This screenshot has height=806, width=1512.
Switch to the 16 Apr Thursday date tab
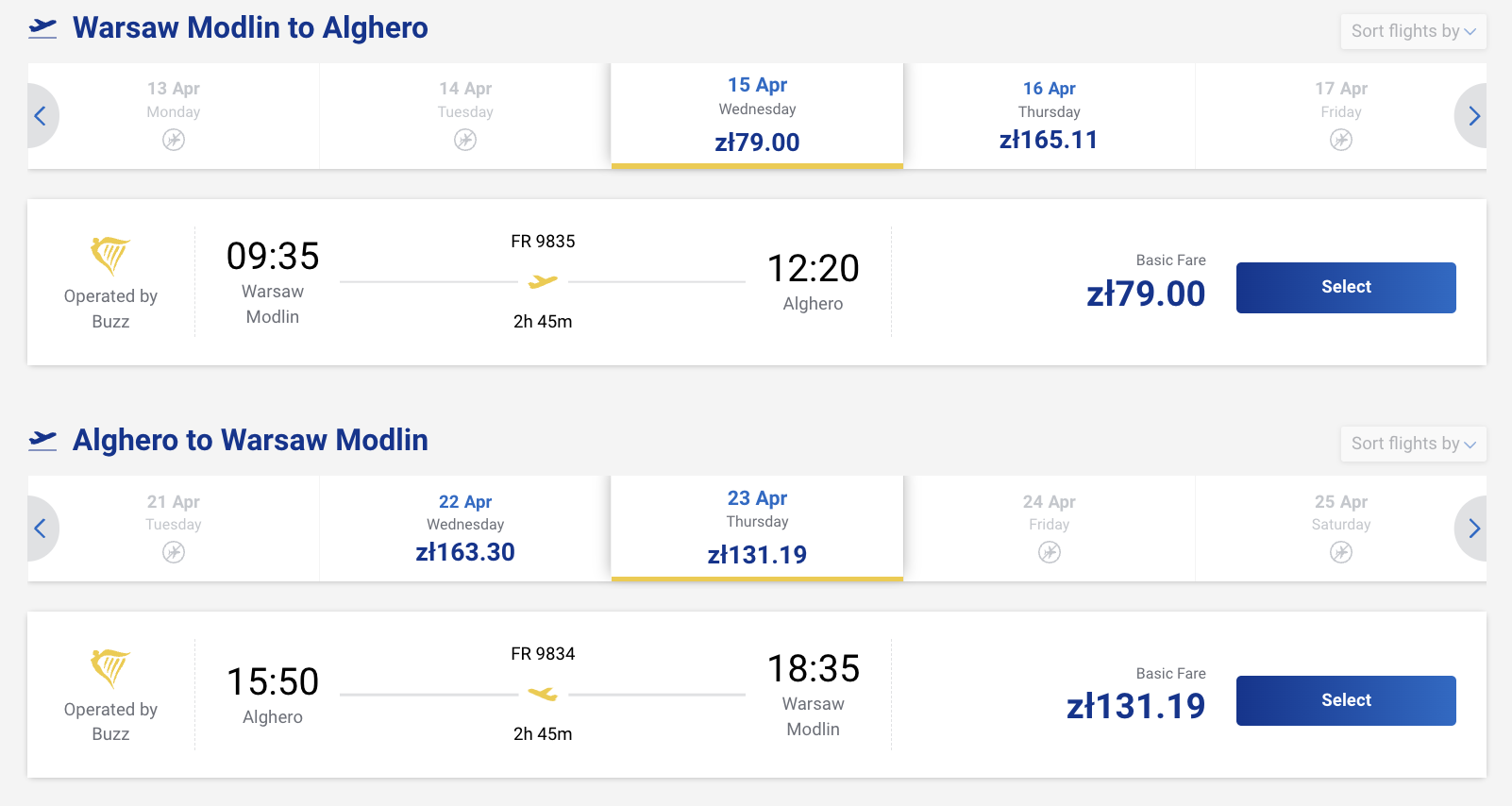click(1049, 115)
